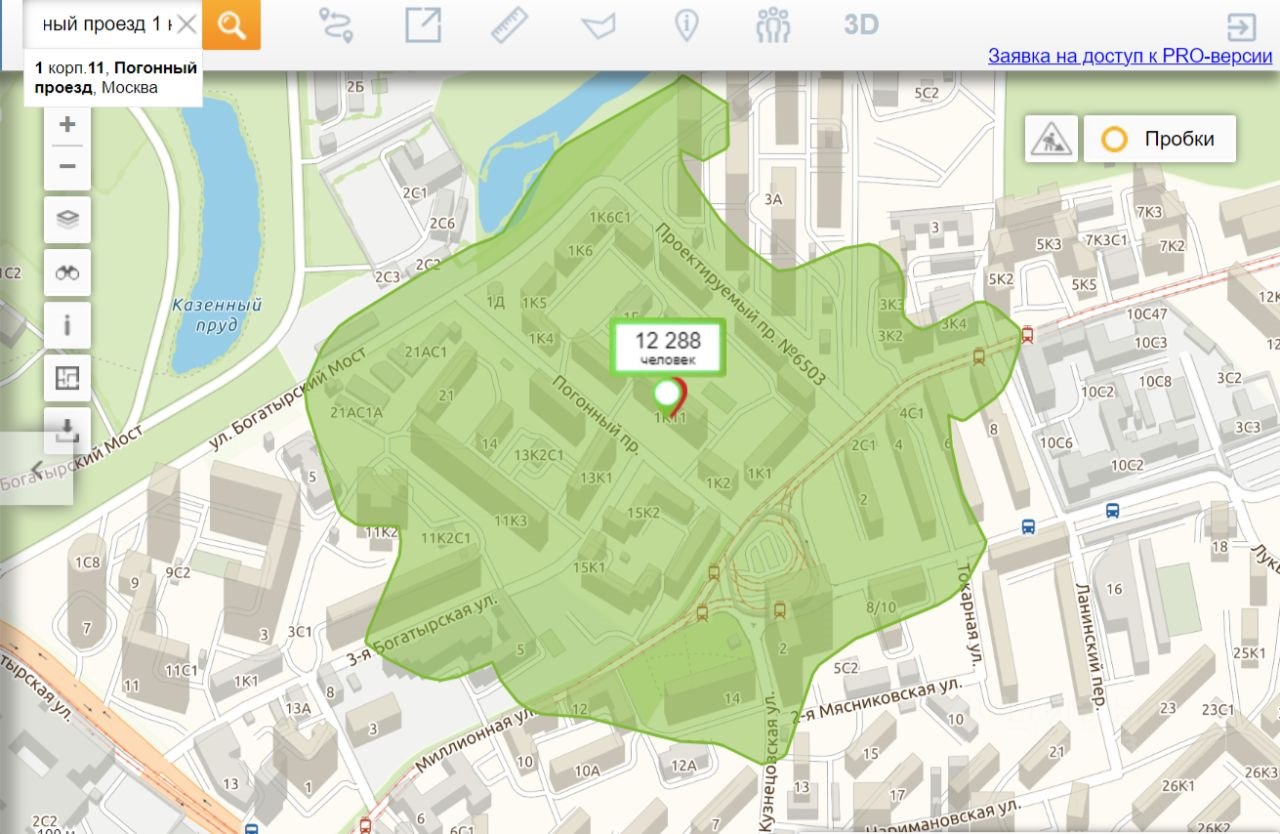Toggle the road works layer icon

click(x=1050, y=139)
